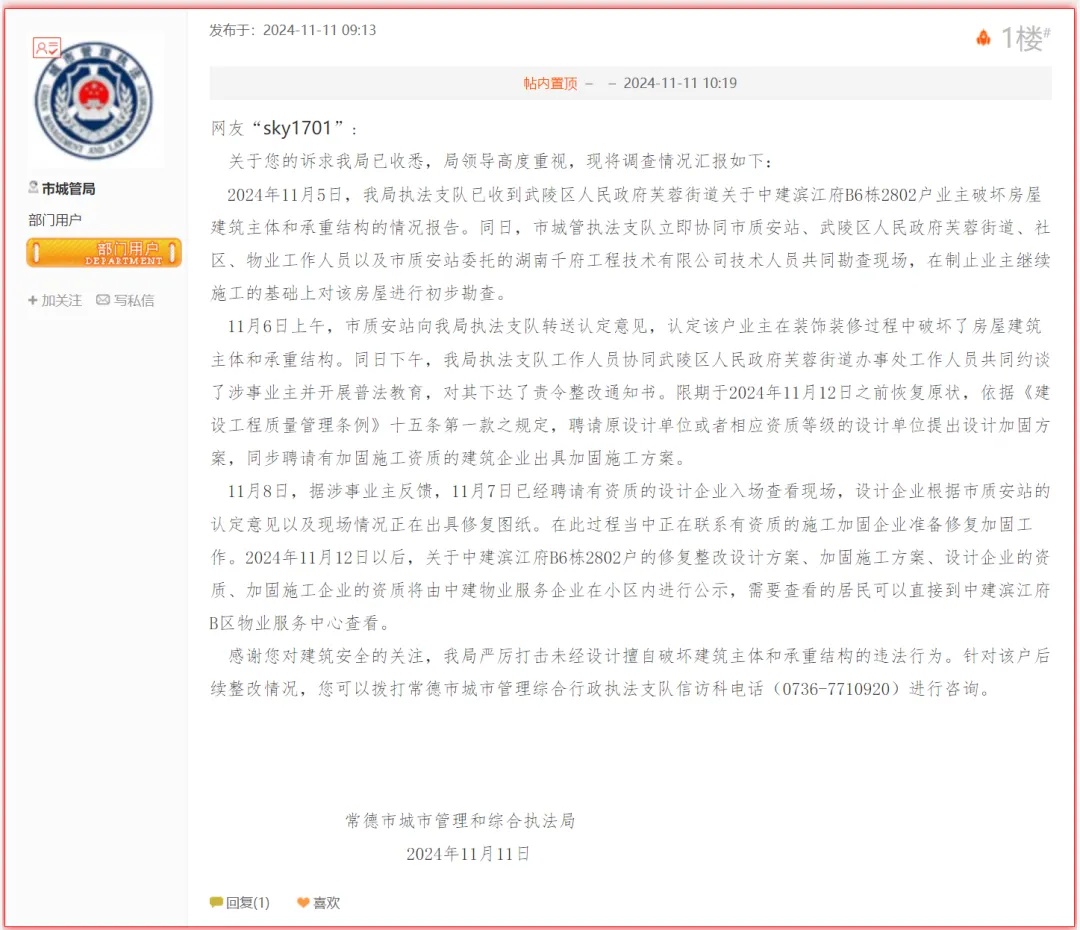Click the plus icon next to 加关注
1080x930 pixels.
pos(33,300)
